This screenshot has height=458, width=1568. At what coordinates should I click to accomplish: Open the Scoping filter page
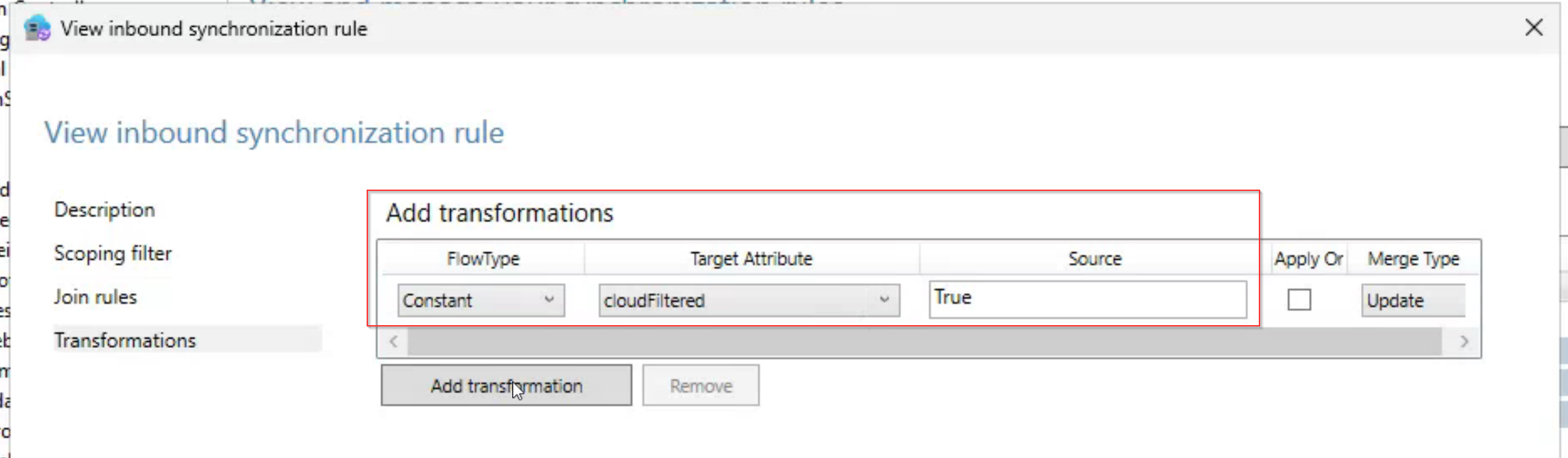click(x=113, y=254)
